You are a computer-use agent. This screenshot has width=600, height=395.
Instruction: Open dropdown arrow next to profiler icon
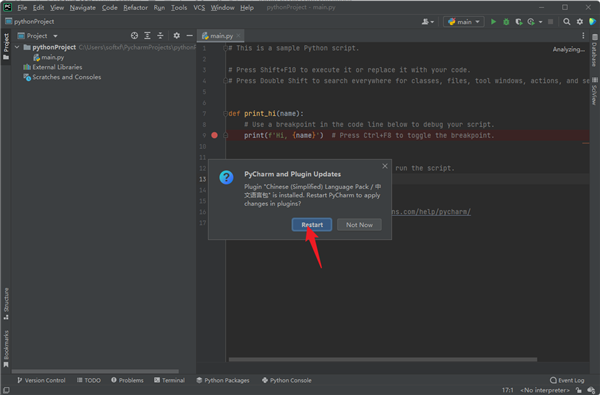540,22
